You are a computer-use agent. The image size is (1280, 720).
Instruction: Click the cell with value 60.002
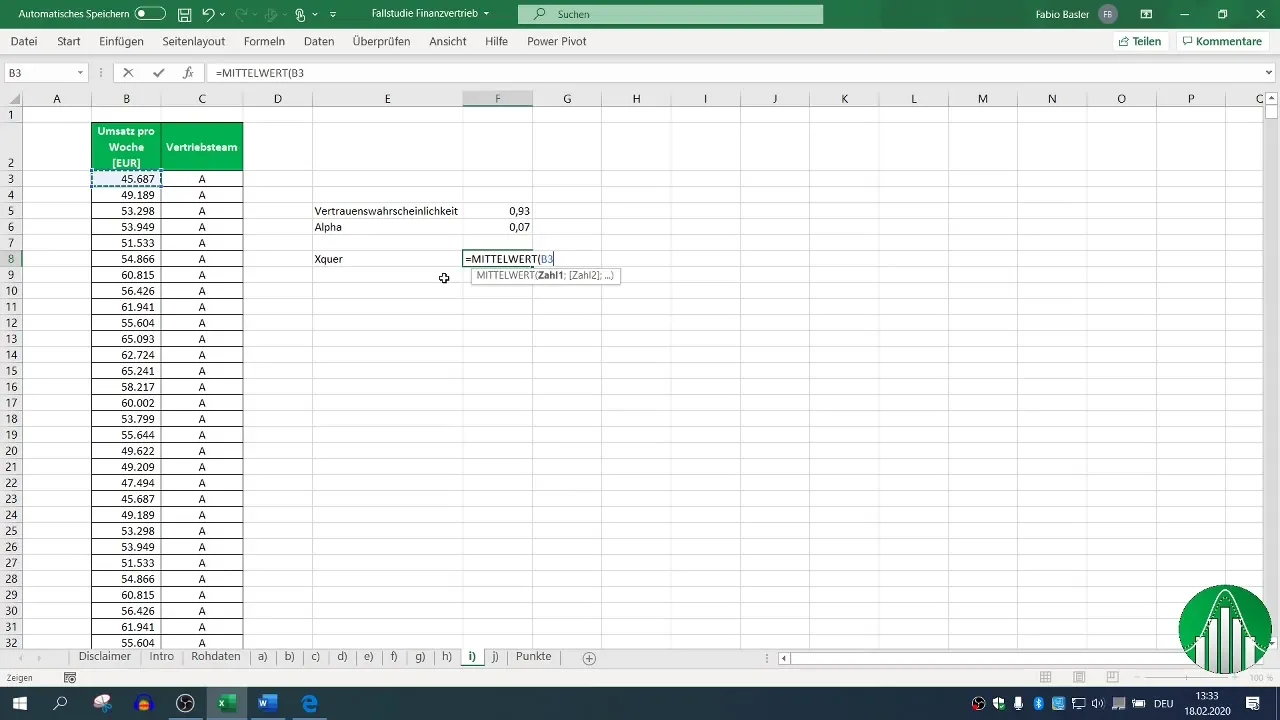coord(126,403)
